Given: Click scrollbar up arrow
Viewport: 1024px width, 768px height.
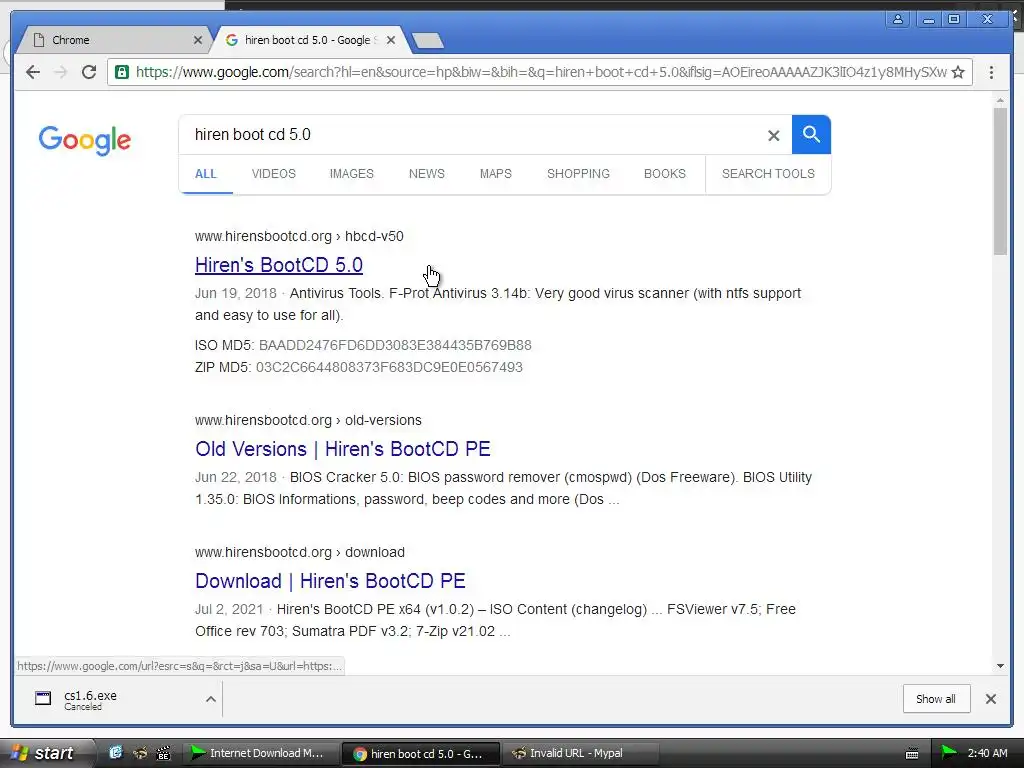Looking at the screenshot, I should point(1000,101).
